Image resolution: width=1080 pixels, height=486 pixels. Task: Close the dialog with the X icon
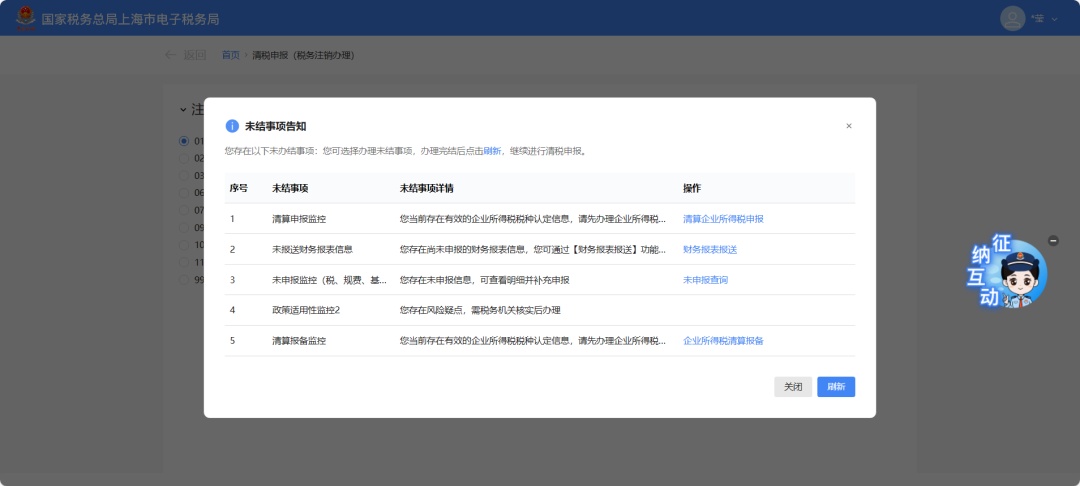point(849,126)
